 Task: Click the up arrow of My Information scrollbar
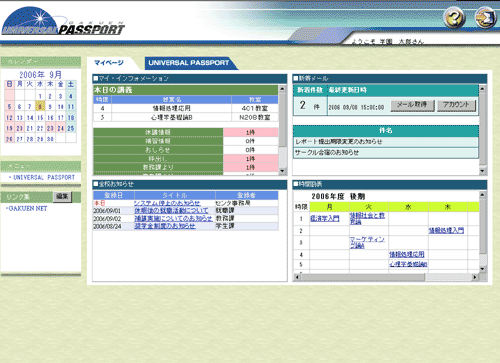point(282,89)
